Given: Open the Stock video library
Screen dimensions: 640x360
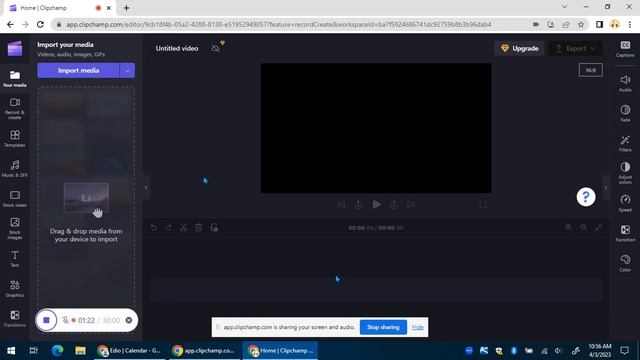Looking at the screenshot, I should pyautogui.click(x=15, y=199).
